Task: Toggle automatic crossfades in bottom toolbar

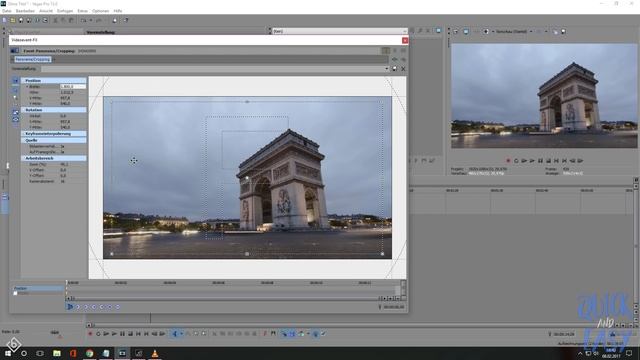Action: [292, 333]
